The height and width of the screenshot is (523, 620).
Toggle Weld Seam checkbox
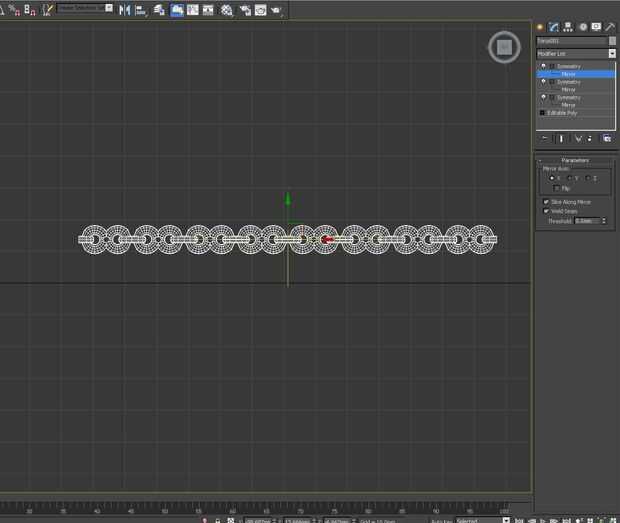click(x=546, y=211)
